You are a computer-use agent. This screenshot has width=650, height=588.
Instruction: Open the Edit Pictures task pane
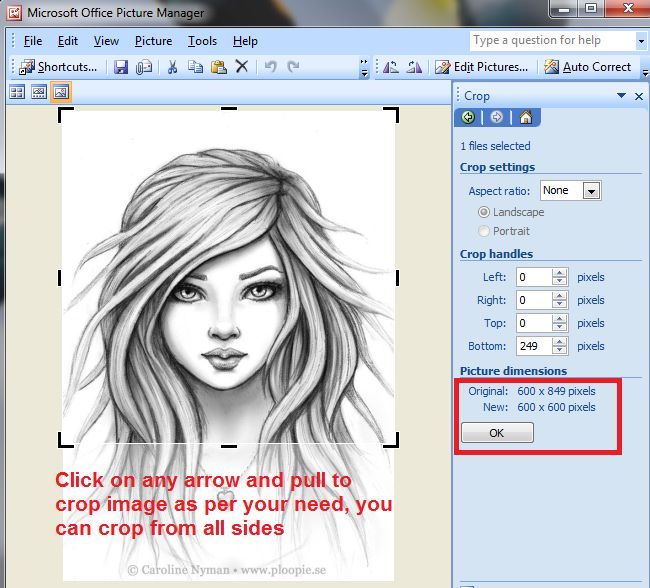(x=481, y=67)
